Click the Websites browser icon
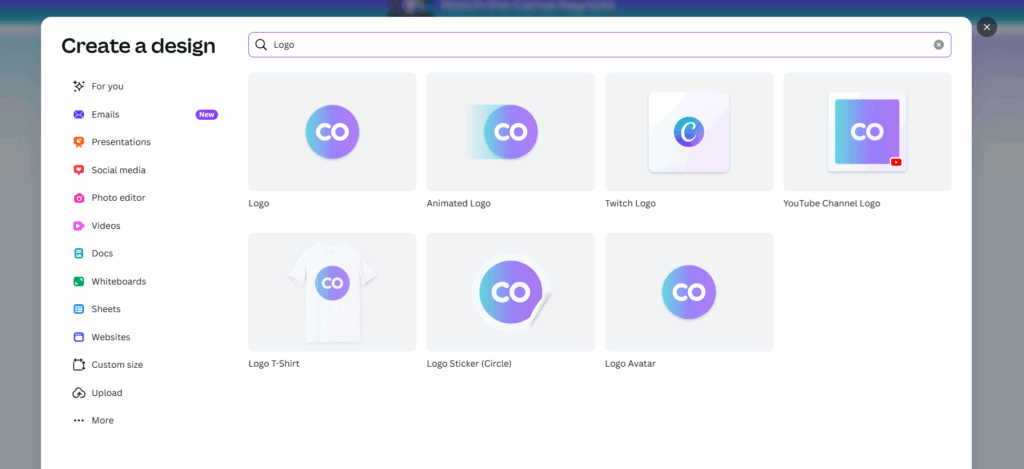The height and width of the screenshot is (469, 1024). tap(79, 337)
